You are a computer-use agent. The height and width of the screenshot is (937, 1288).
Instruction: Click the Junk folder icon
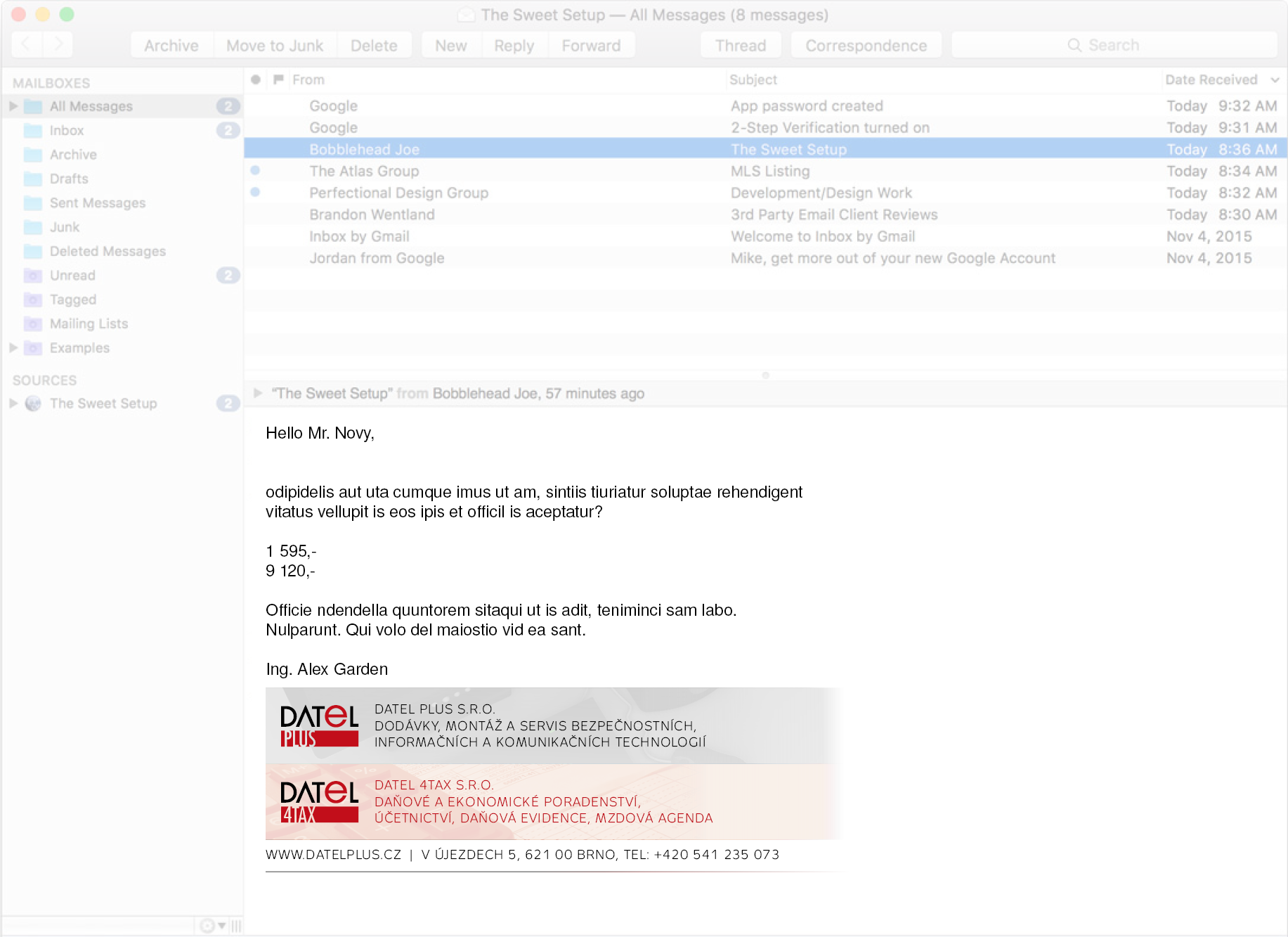click(x=33, y=227)
